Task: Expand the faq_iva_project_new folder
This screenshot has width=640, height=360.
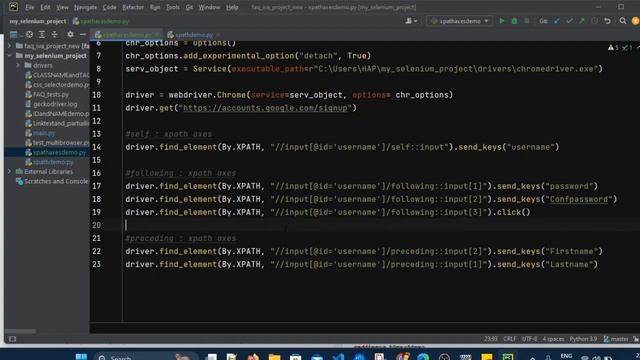Action: click(x=10, y=46)
